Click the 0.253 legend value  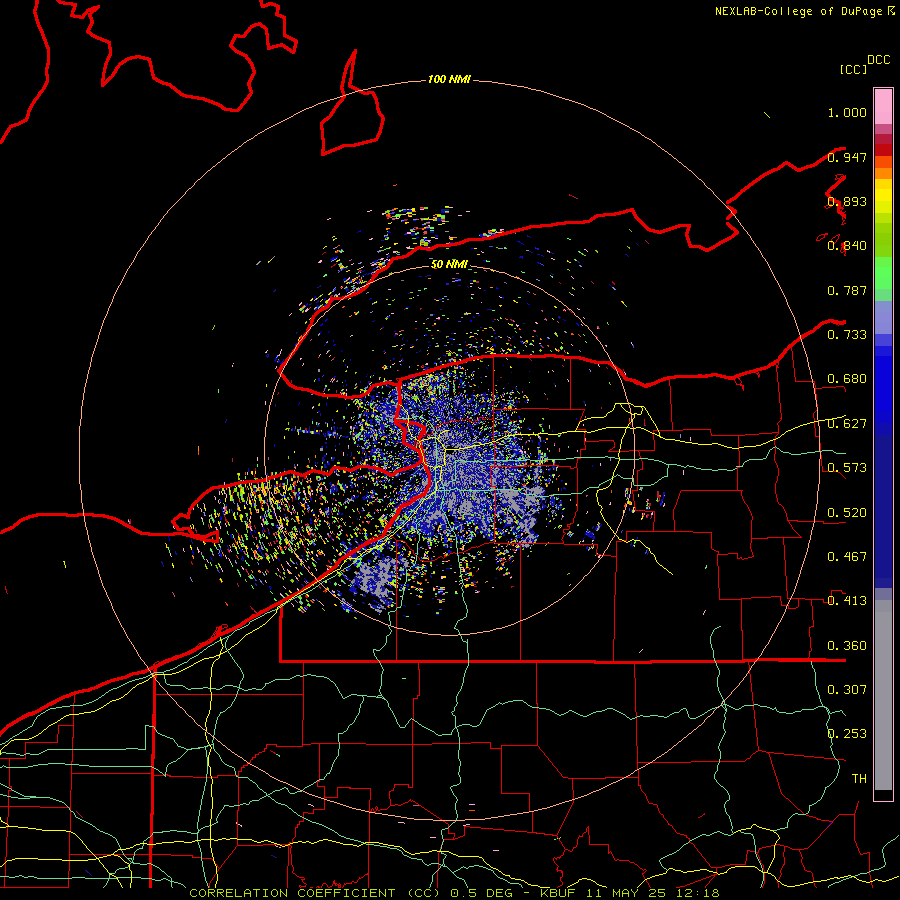(847, 734)
